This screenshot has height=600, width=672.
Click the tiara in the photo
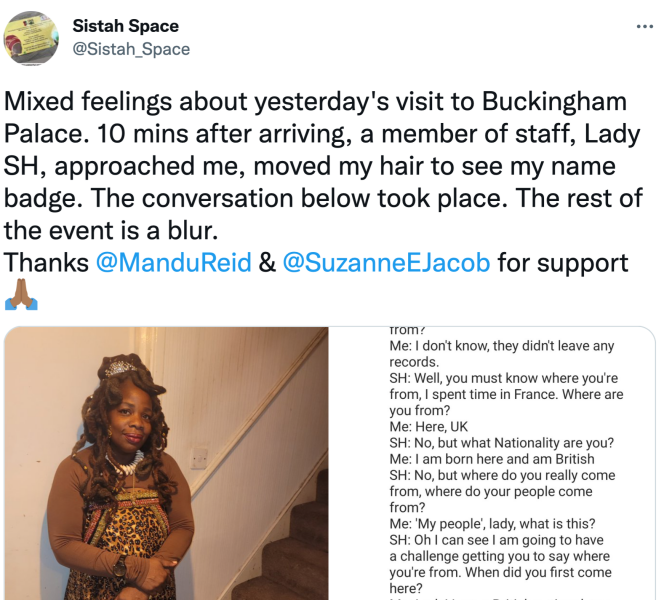[x=121, y=368]
